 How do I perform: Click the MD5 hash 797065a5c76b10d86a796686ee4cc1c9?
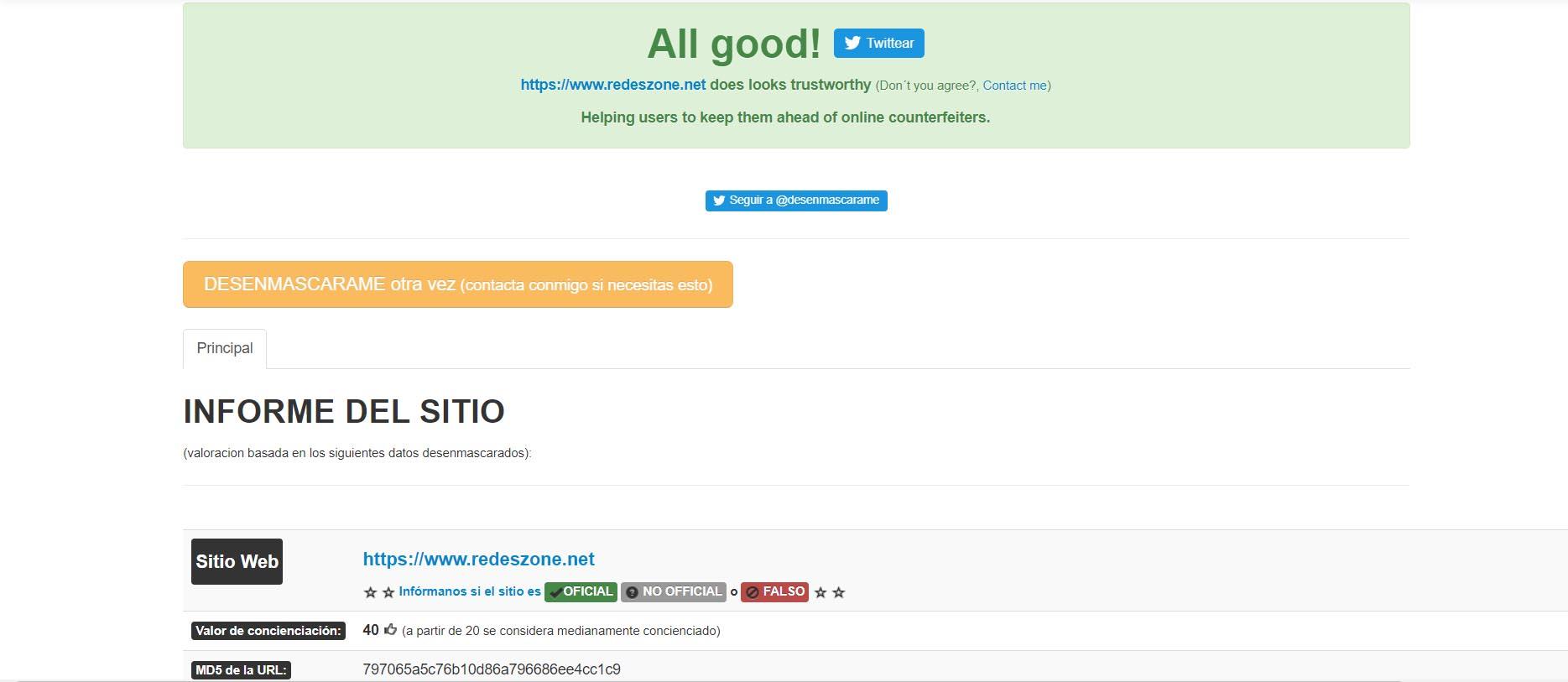point(492,669)
